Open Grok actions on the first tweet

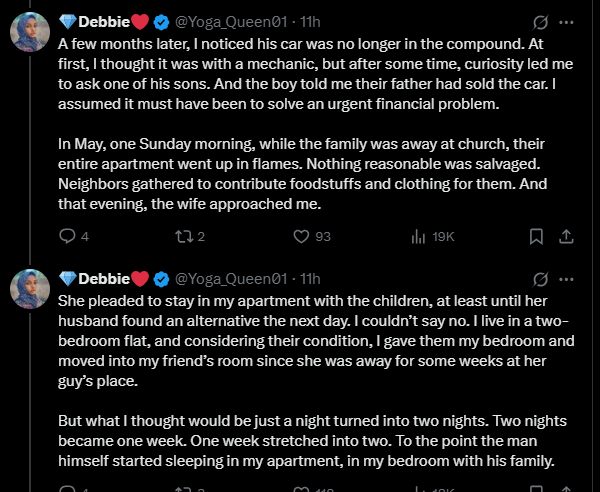(x=539, y=21)
